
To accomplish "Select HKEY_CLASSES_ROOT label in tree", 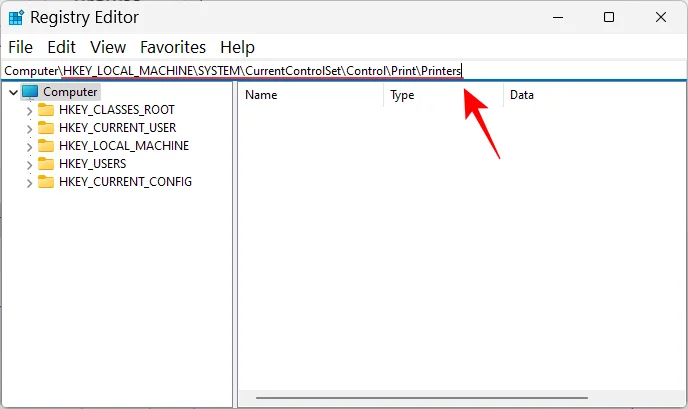I will [117, 110].
